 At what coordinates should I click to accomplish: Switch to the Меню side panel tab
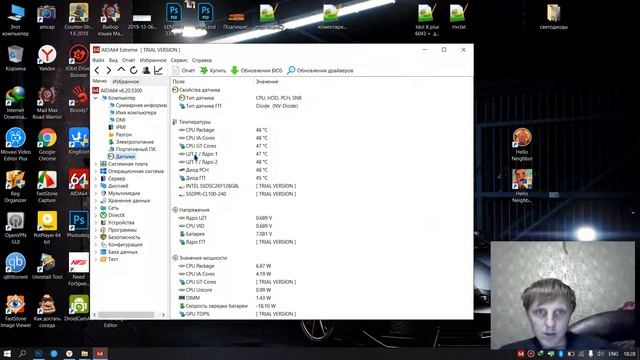point(100,81)
